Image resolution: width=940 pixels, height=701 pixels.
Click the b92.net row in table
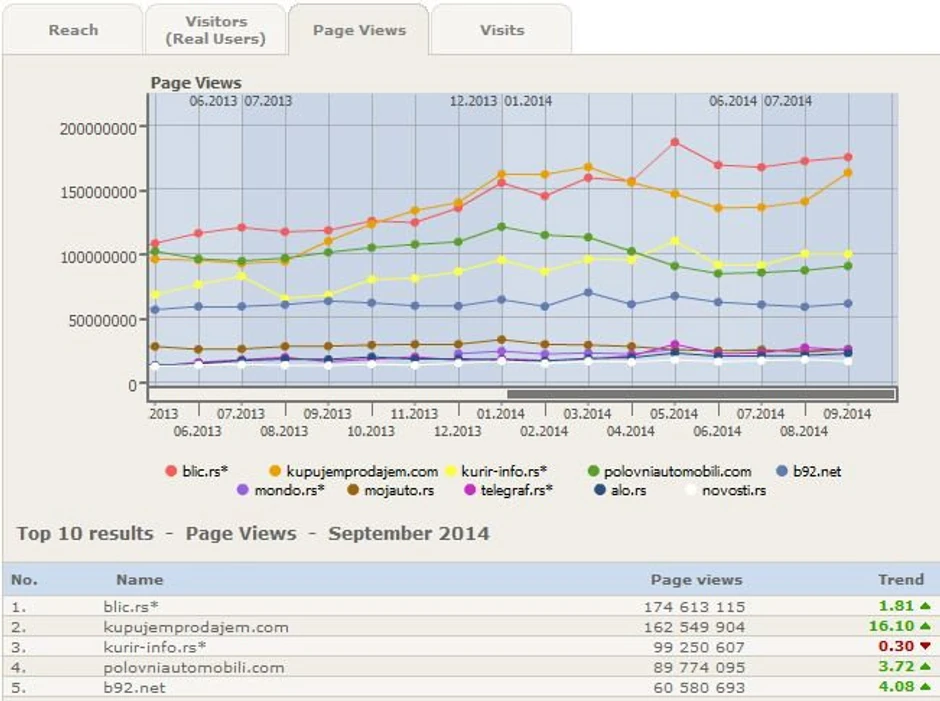click(134, 688)
